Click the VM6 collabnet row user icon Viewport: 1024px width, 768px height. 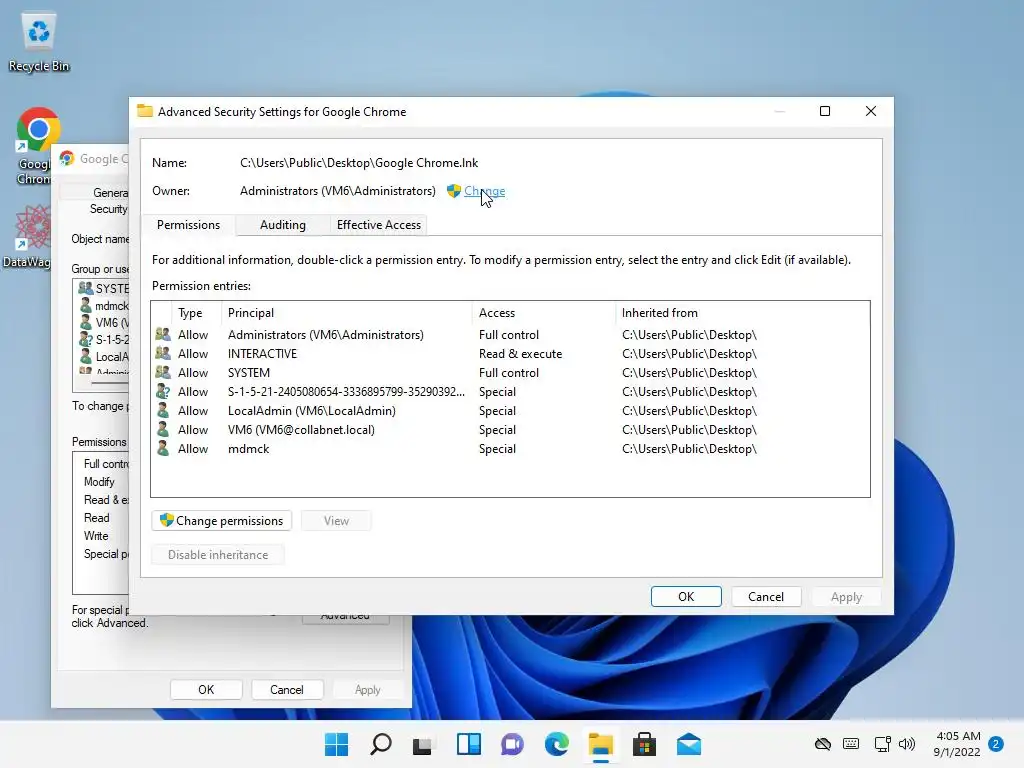pos(163,429)
